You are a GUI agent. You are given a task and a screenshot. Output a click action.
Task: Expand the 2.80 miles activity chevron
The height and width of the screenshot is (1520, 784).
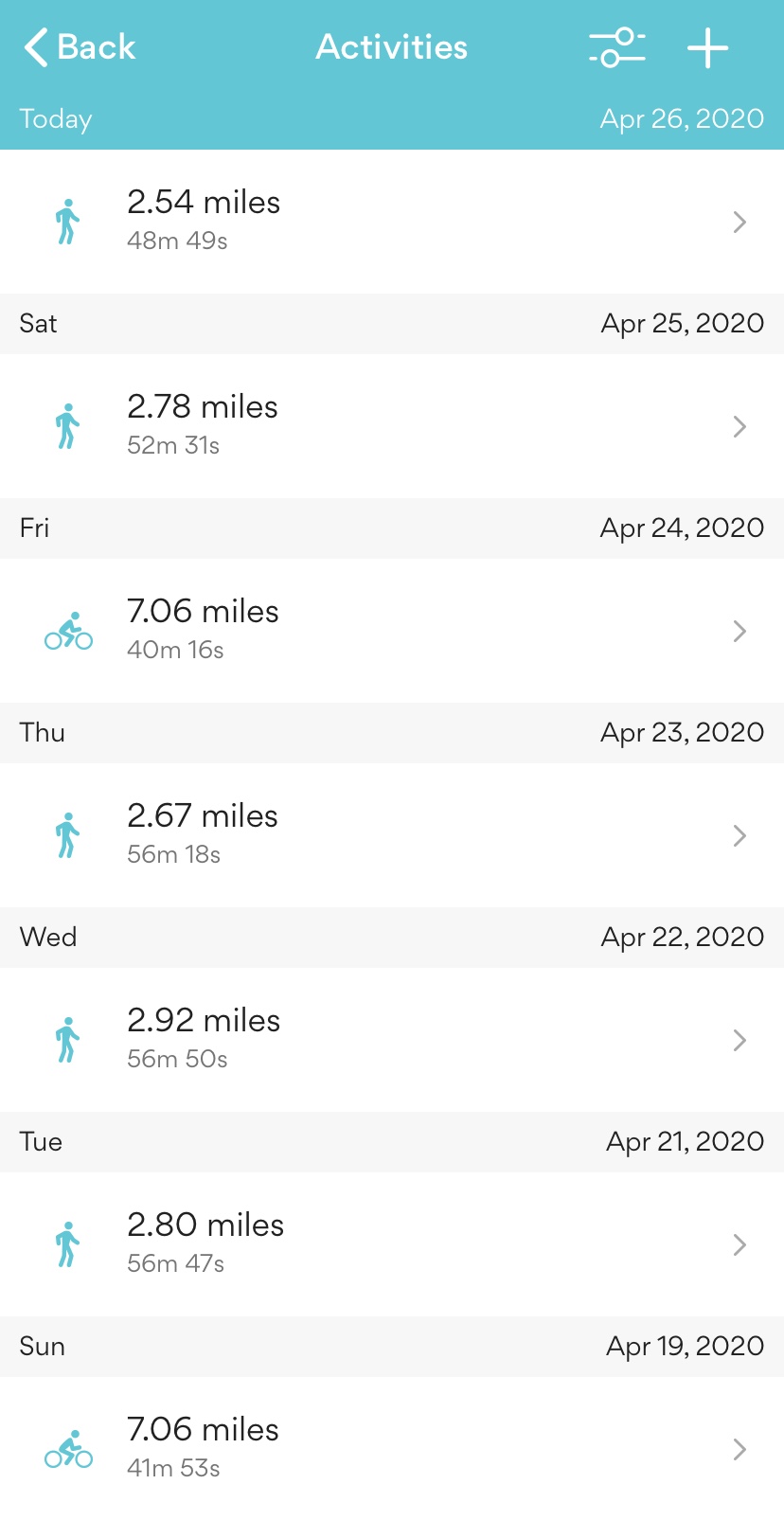click(739, 1244)
